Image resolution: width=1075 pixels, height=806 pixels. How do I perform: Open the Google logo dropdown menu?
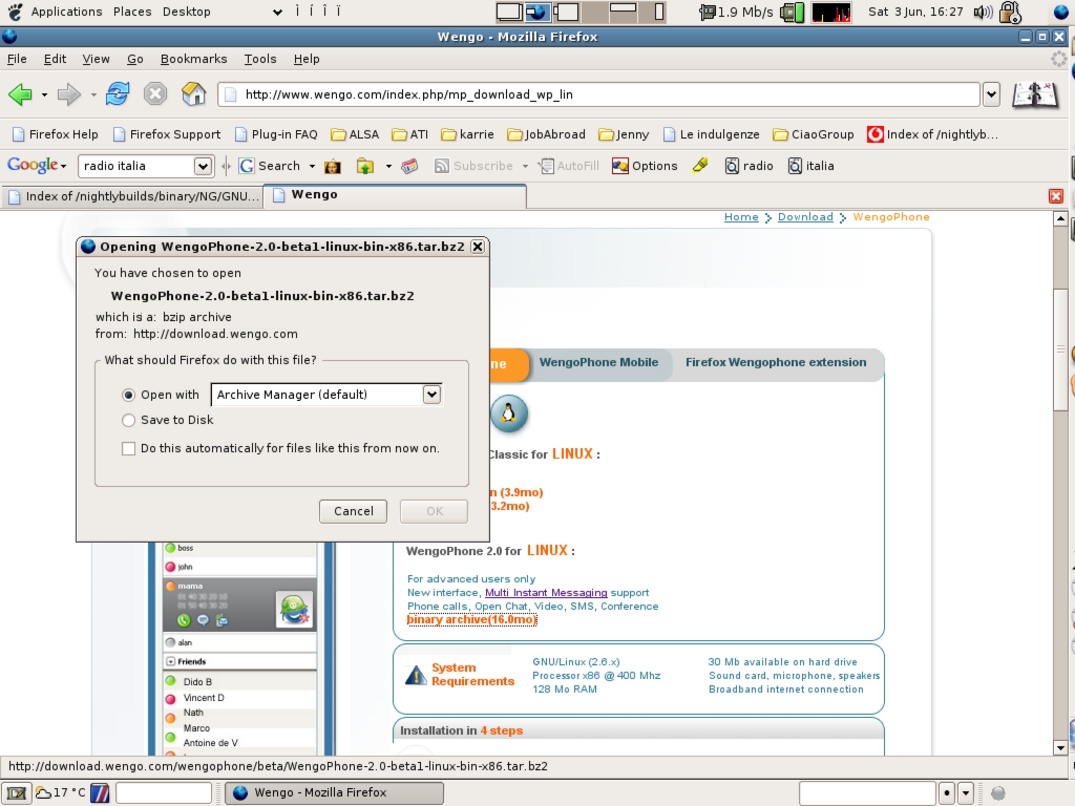pyautogui.click(x=37, y=165)
